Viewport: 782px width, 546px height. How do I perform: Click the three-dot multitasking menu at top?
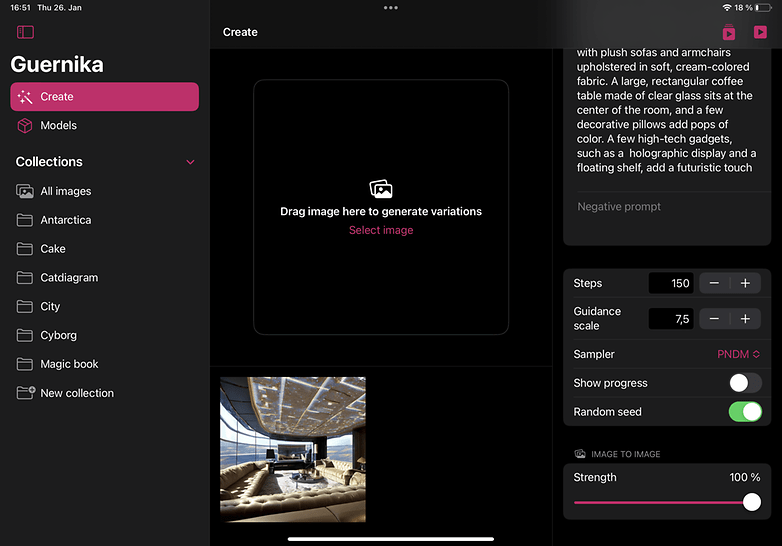click(391, 8)
